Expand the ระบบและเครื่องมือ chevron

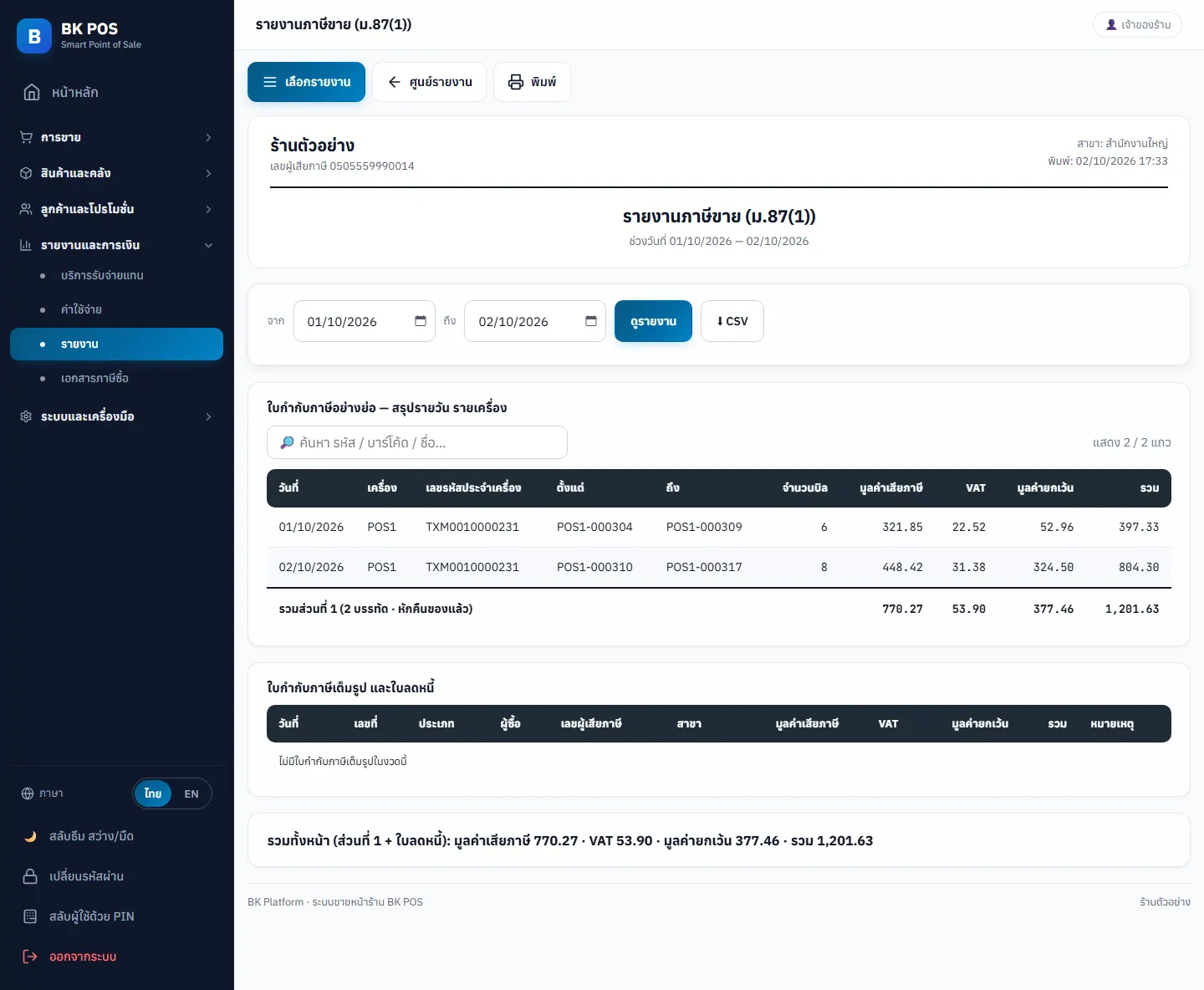coord(208,416)
